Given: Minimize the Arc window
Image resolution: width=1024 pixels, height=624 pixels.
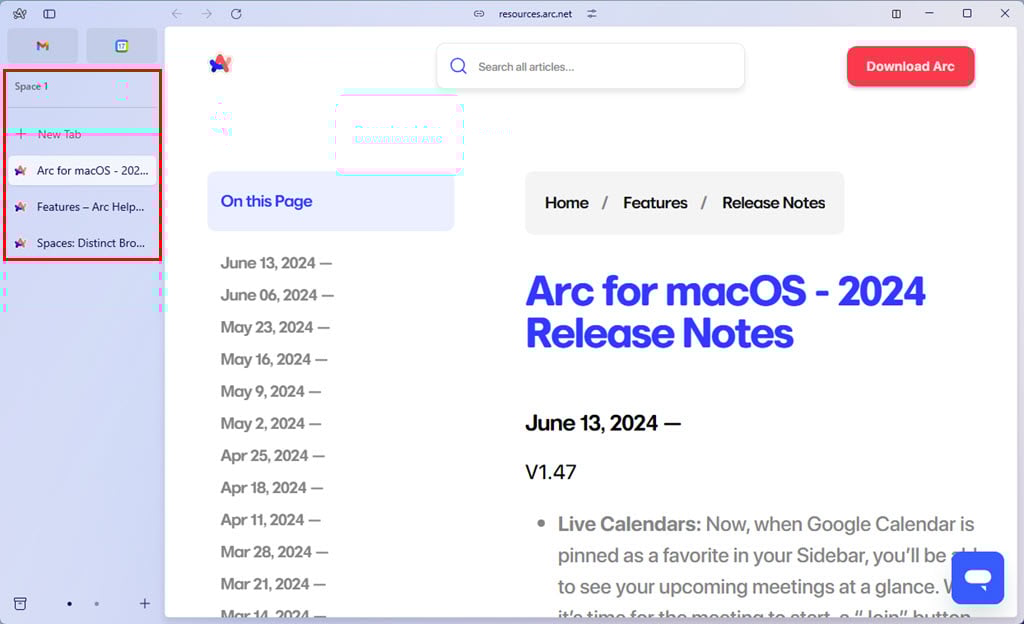Looking at the screenshot, I should pos(929,13).
